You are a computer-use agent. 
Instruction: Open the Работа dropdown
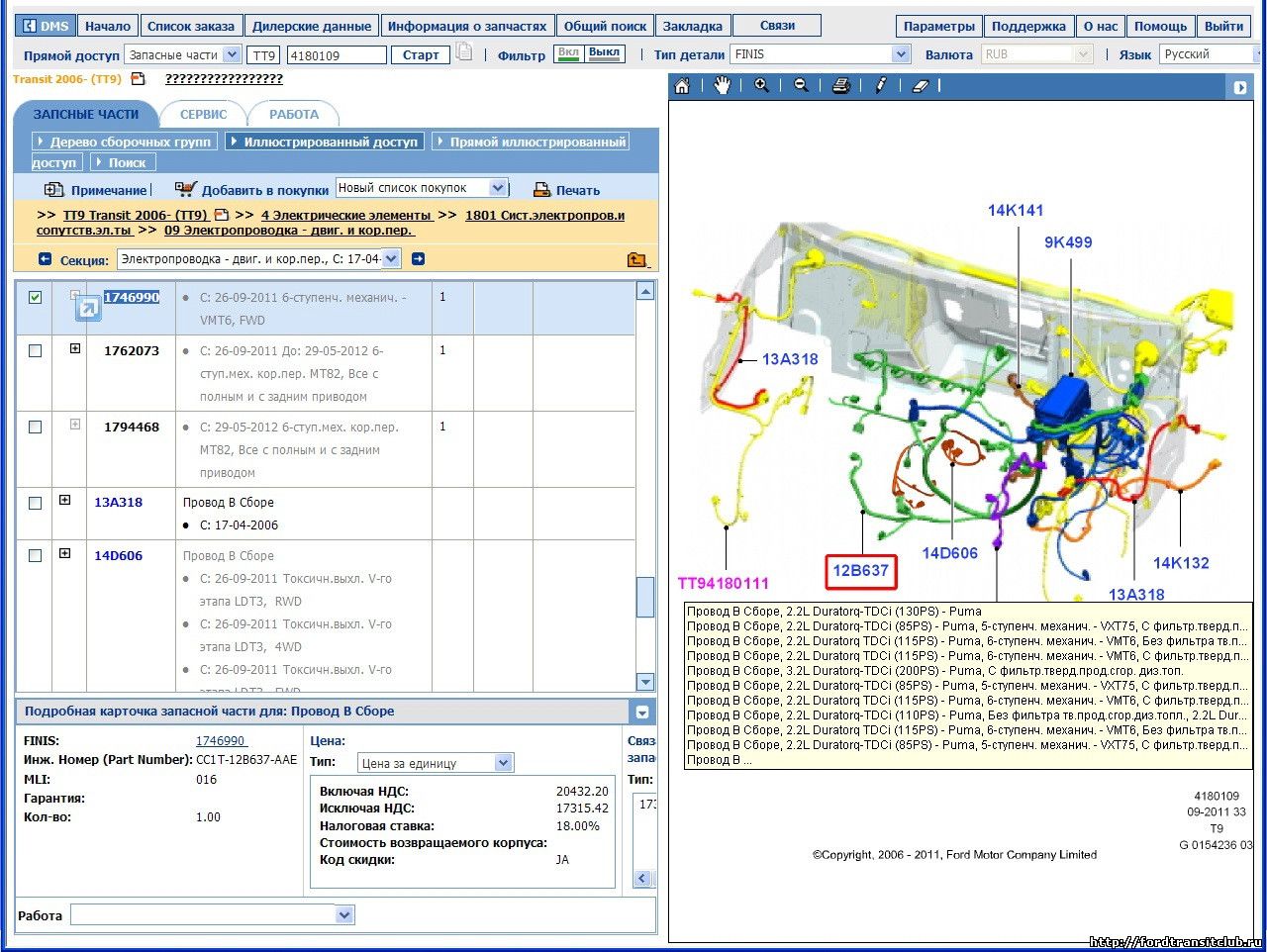pos(344,915)
